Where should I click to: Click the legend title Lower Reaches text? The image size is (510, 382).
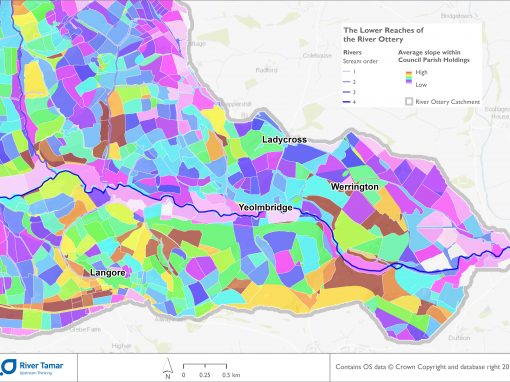pos(383,35)
